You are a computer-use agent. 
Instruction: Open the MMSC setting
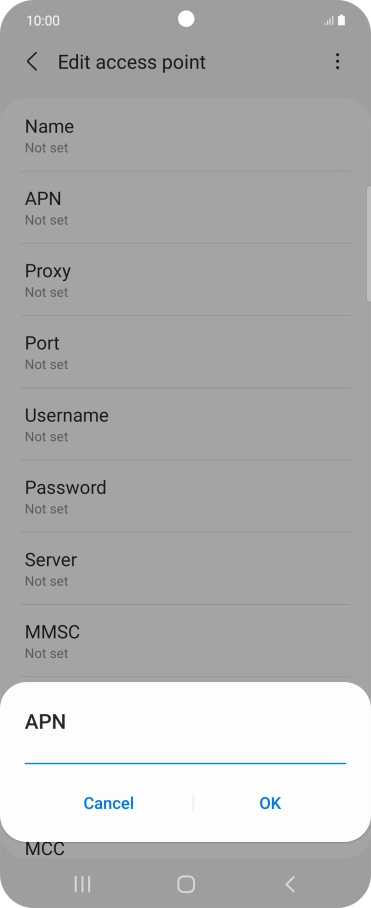(185, 641)
